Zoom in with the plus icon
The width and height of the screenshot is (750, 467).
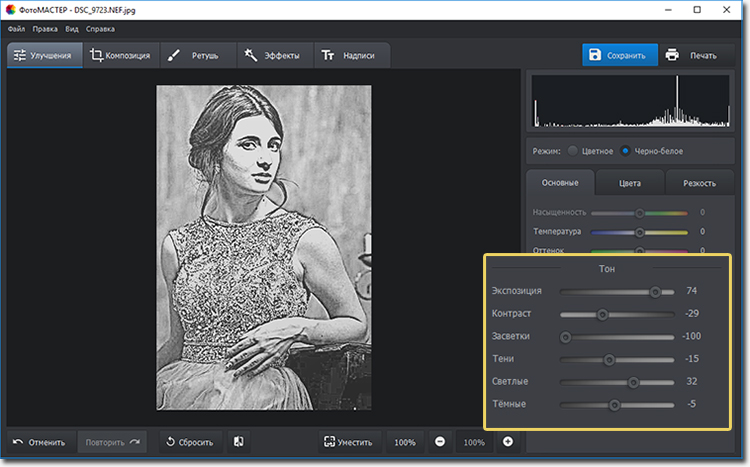[x=508, y=441]
